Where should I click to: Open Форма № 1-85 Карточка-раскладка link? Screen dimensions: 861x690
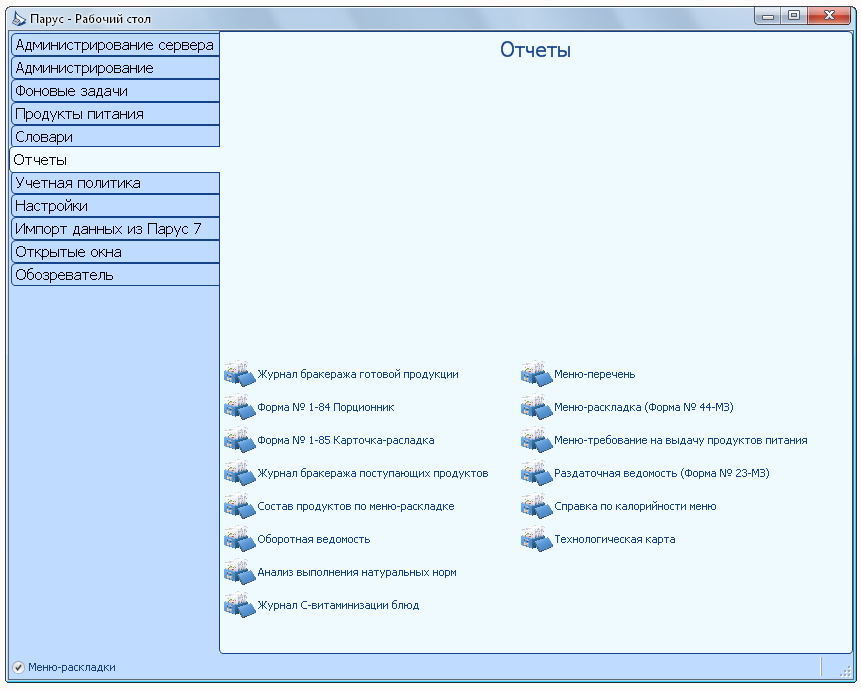[x=345, y=440]
